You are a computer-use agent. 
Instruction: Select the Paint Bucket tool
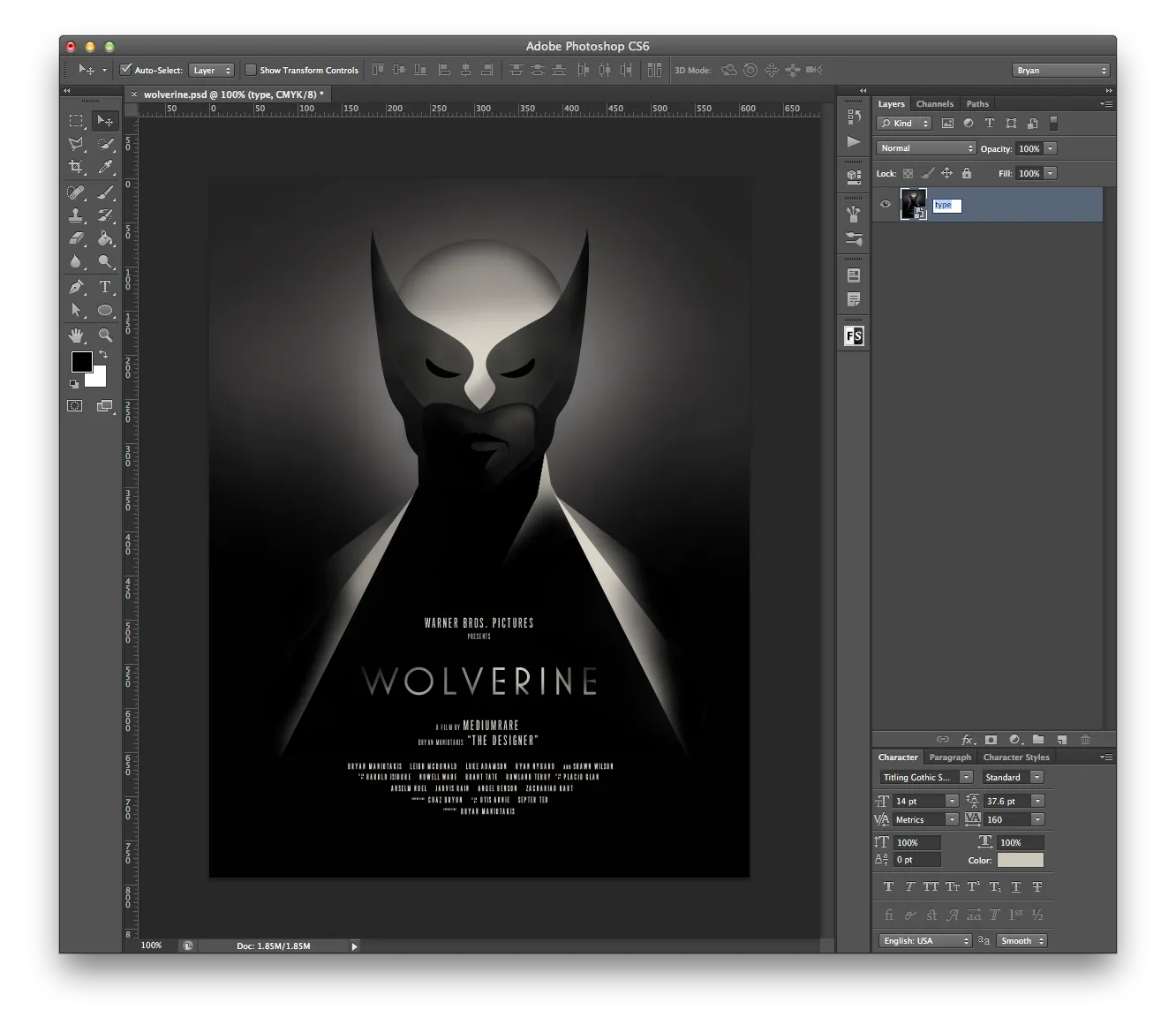(x=105, y=238)
